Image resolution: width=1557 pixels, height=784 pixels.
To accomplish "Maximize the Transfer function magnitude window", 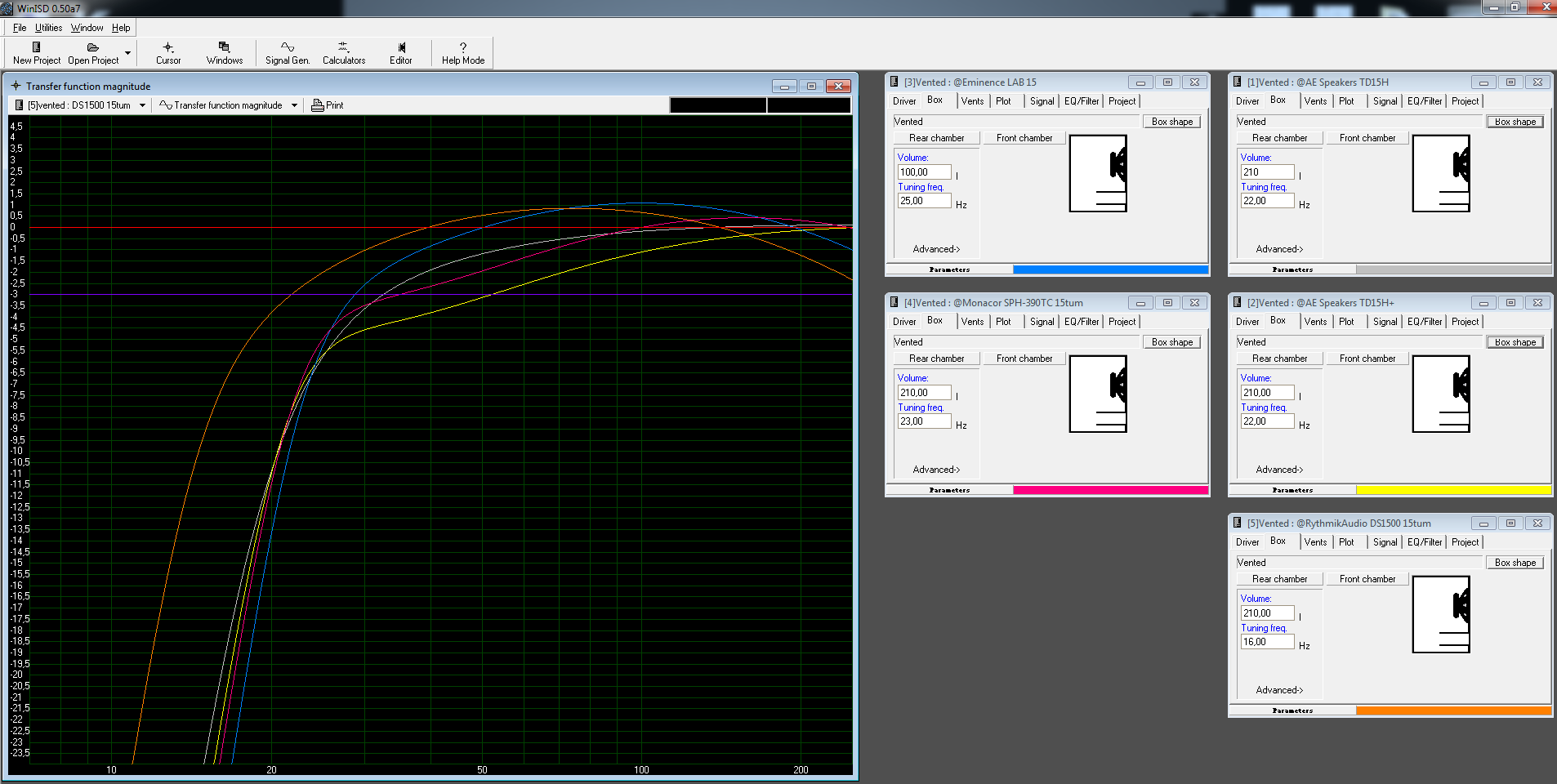I will (811, 86).
